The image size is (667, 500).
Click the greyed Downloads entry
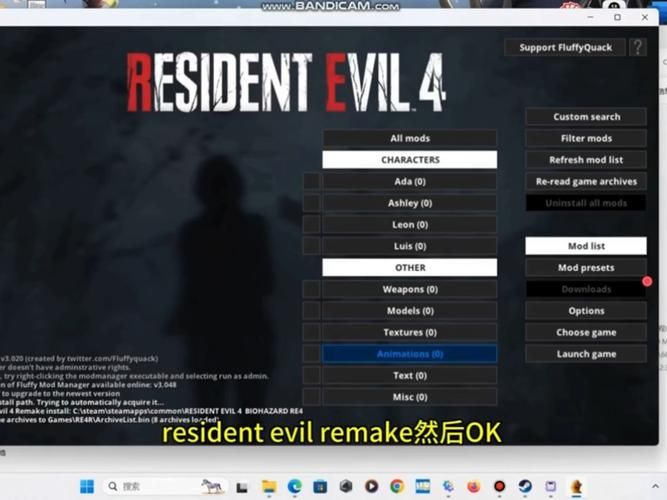pyautogui.click(x=586, y=289)
